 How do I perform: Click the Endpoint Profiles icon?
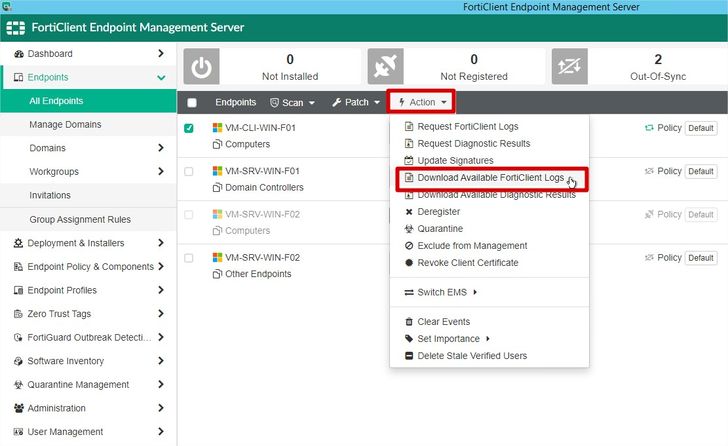pyautogui.click(x=19, y=290)
